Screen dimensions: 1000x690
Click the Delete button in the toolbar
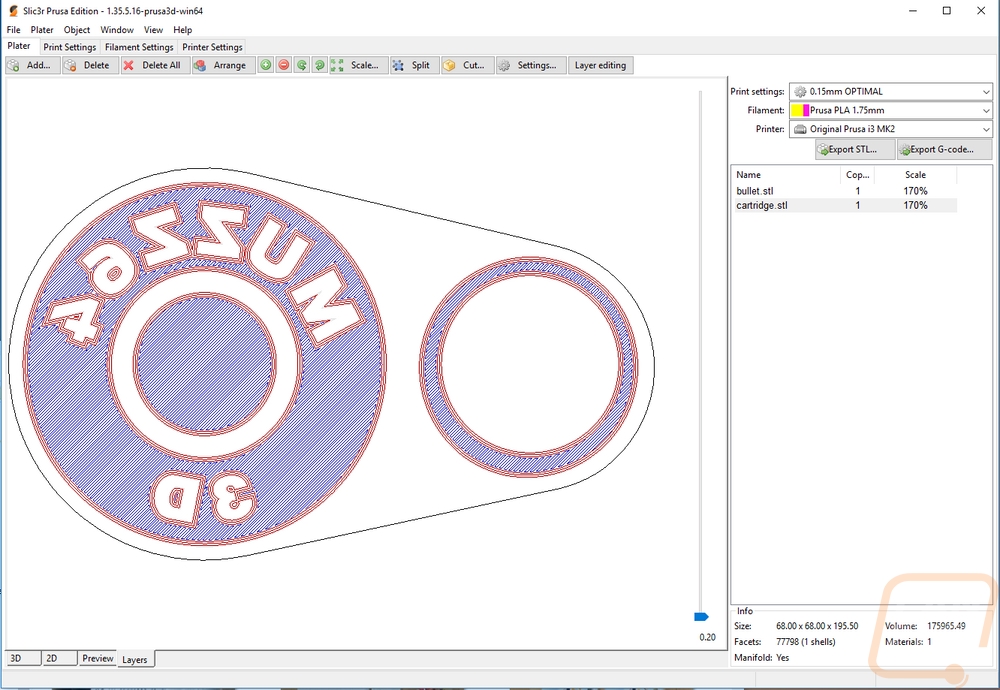[91, 65]
